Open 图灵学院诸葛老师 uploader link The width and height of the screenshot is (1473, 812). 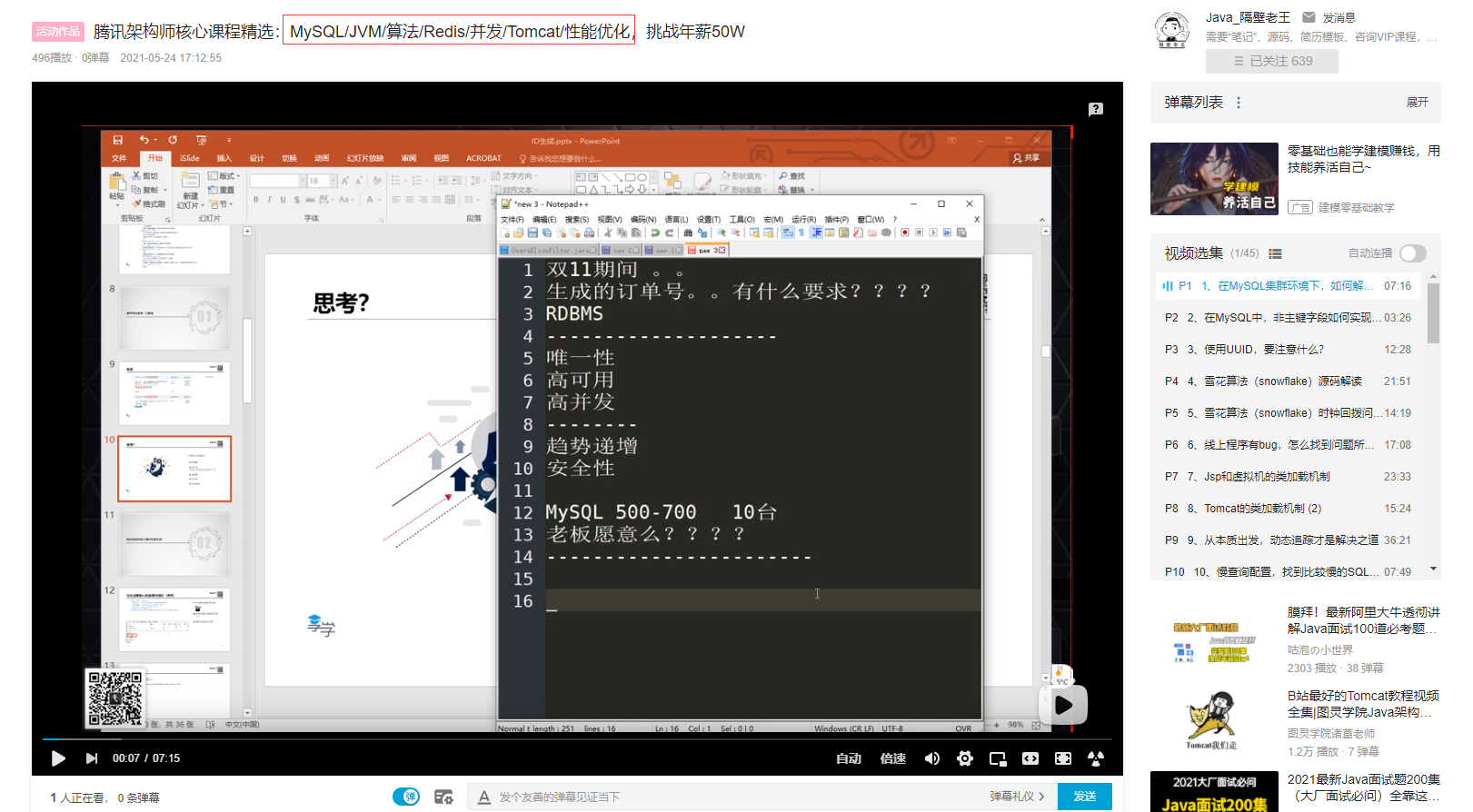pos(1331,734)
